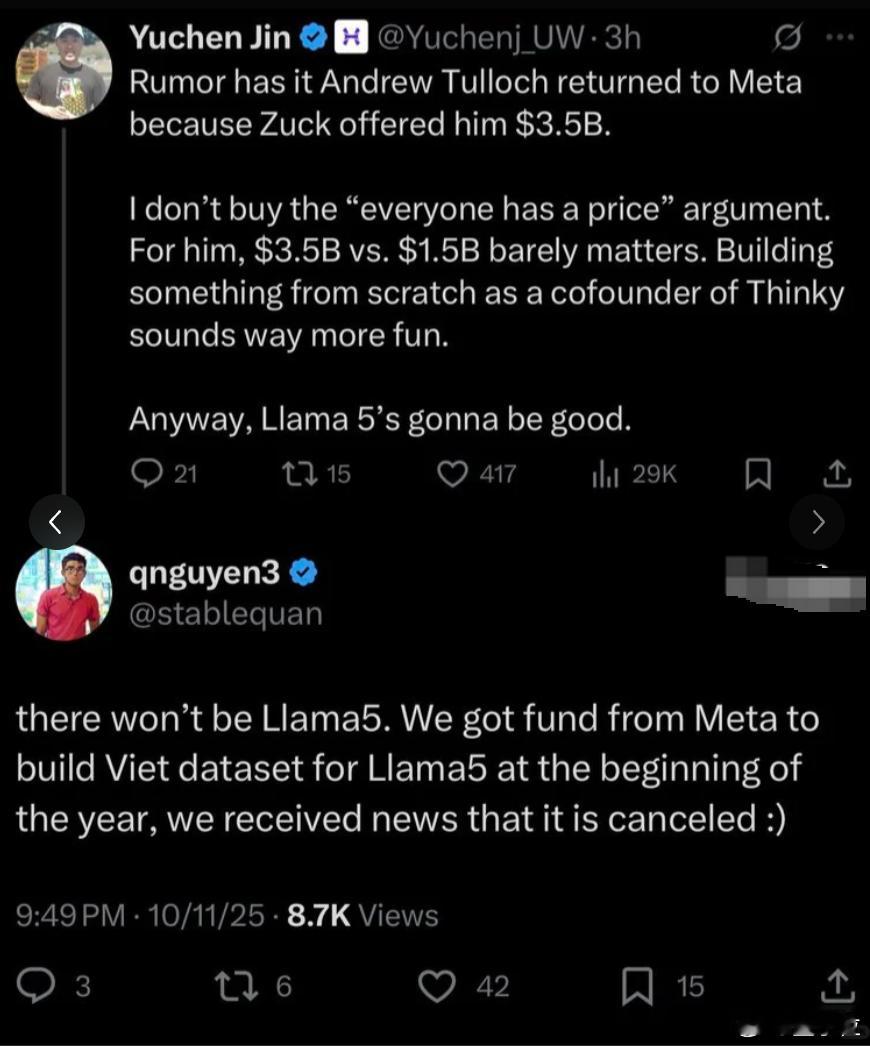
Task: Bookmark Yuchen Jin's tweet
Action: click(757, 474)
